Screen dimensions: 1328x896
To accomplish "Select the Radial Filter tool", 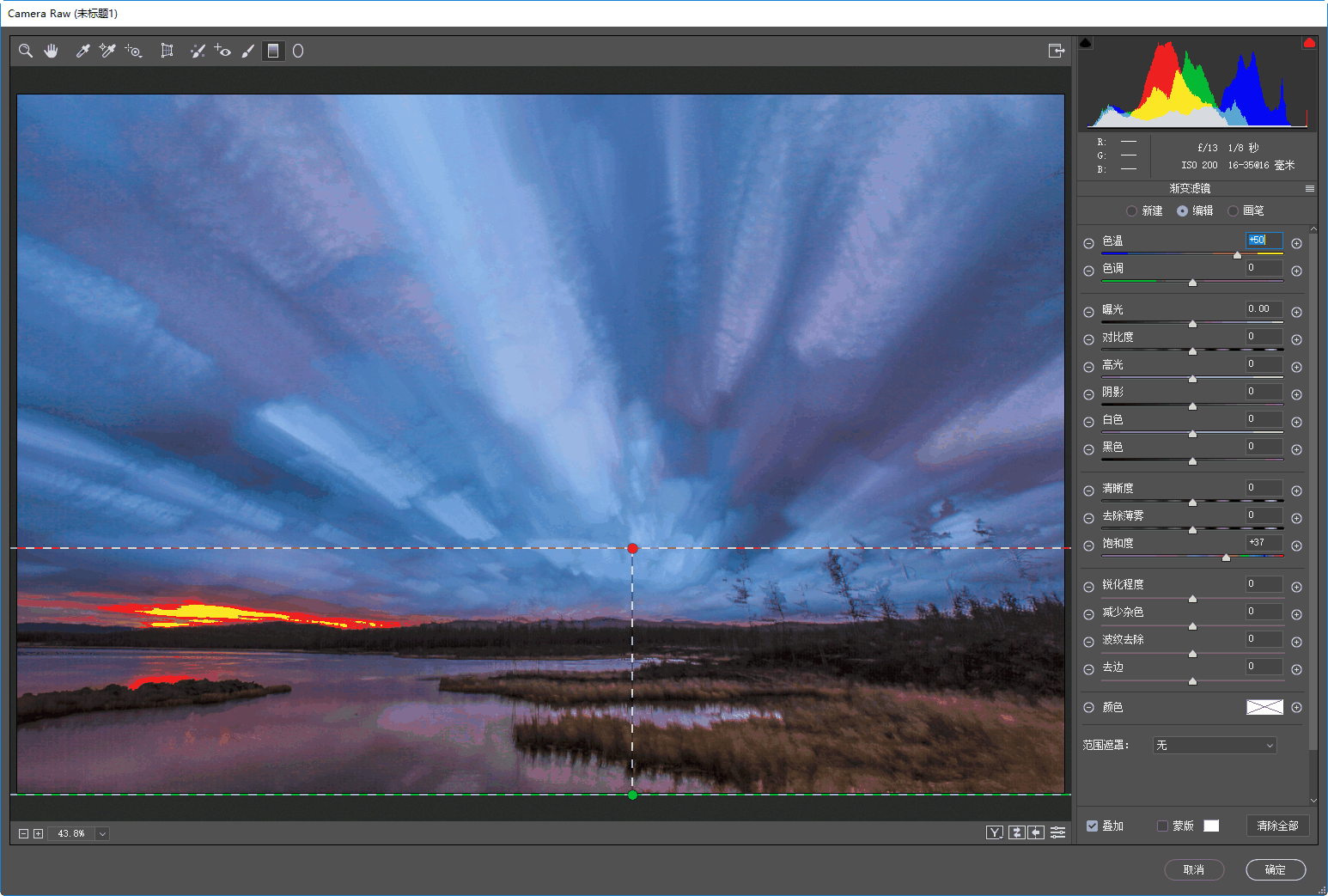I will 298,52.
